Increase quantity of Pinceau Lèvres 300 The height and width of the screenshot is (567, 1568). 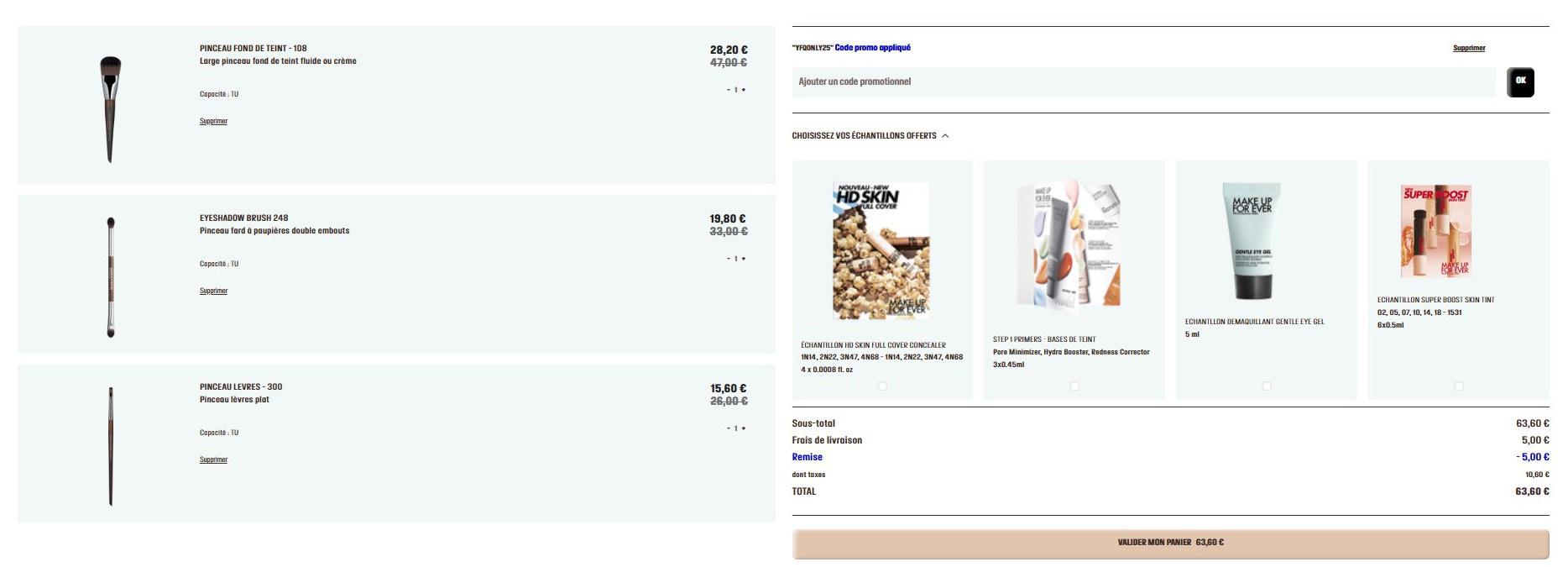(x=744, y=428)
